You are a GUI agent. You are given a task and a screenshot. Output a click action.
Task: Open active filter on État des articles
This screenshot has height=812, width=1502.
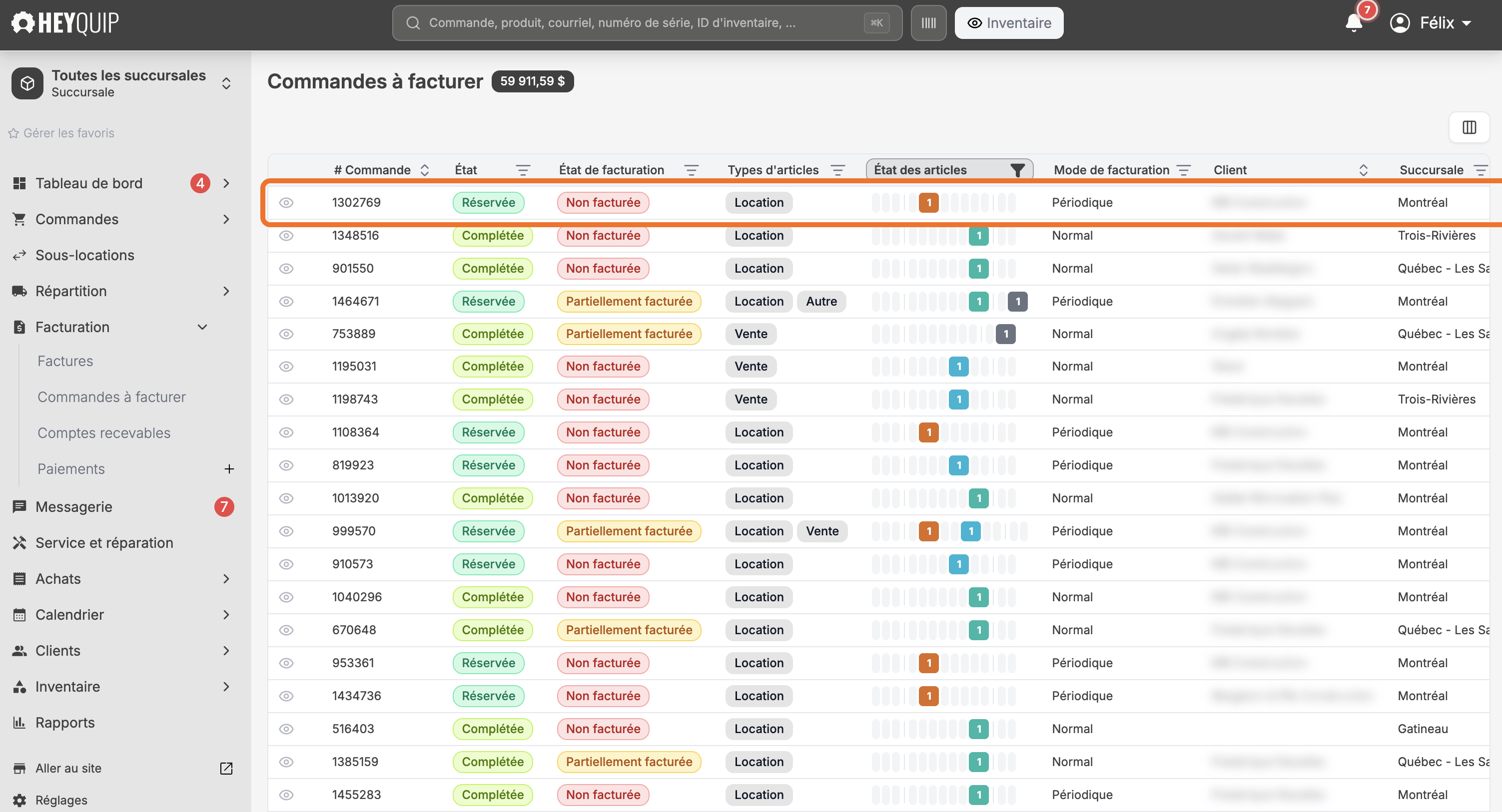(x=1017, y=170)
